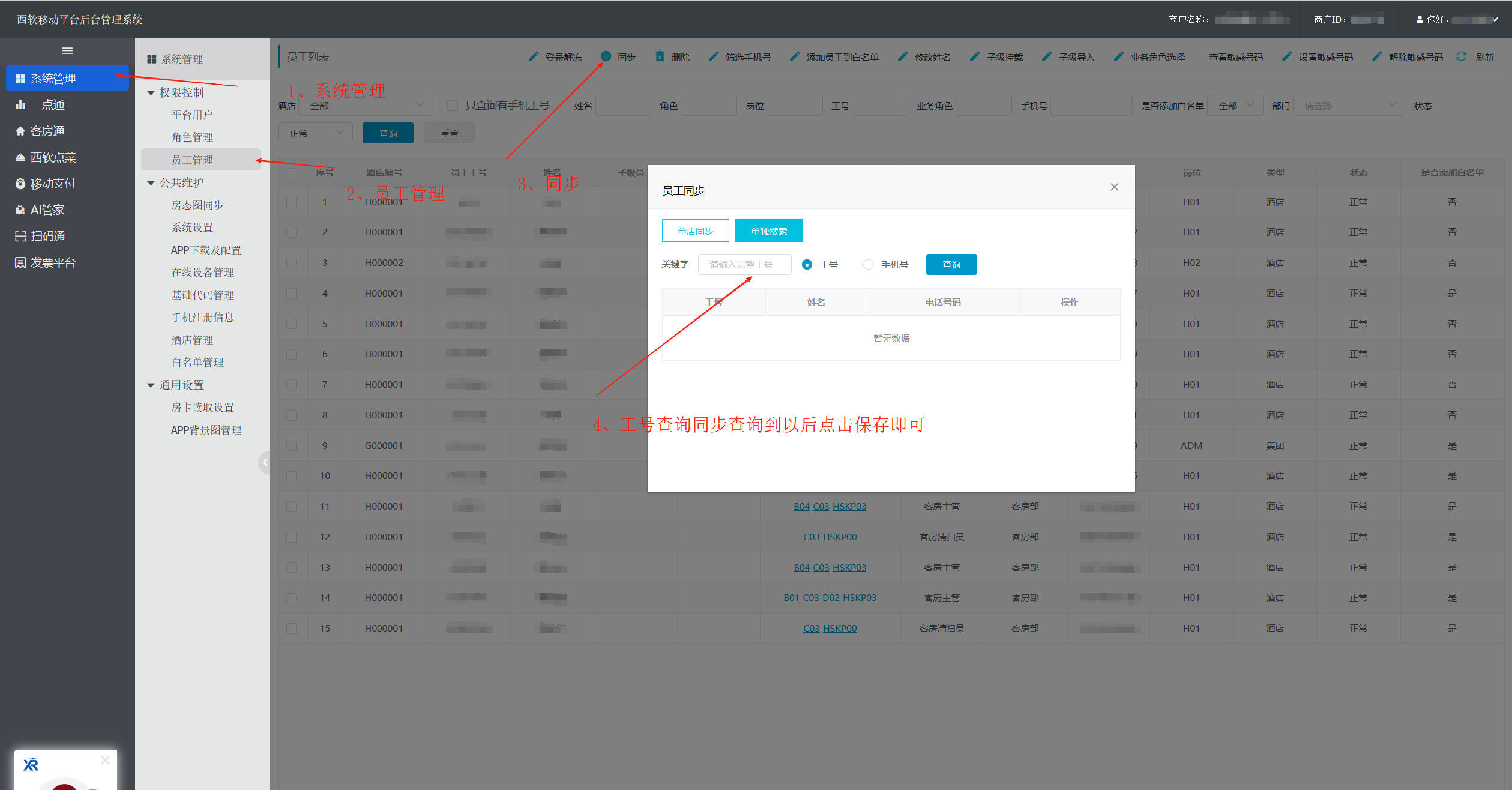The image size is (1512, 790).
Task: Open the 部门 请选择 dropdown
Action: (1348, 106)
